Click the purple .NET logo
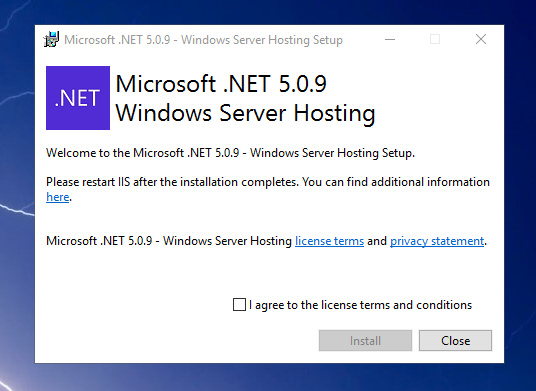Screen dimensions: 536x391 (x=78, y=98)
